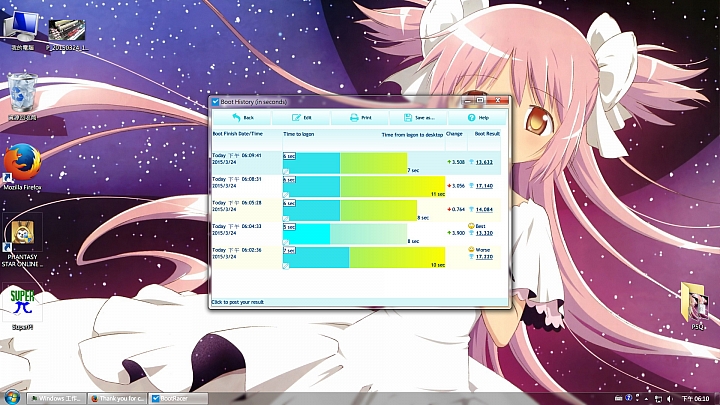Click the volume speaker tray icon
The height and width of the screenshot is (405, 720).
click(x=669, y=399)
